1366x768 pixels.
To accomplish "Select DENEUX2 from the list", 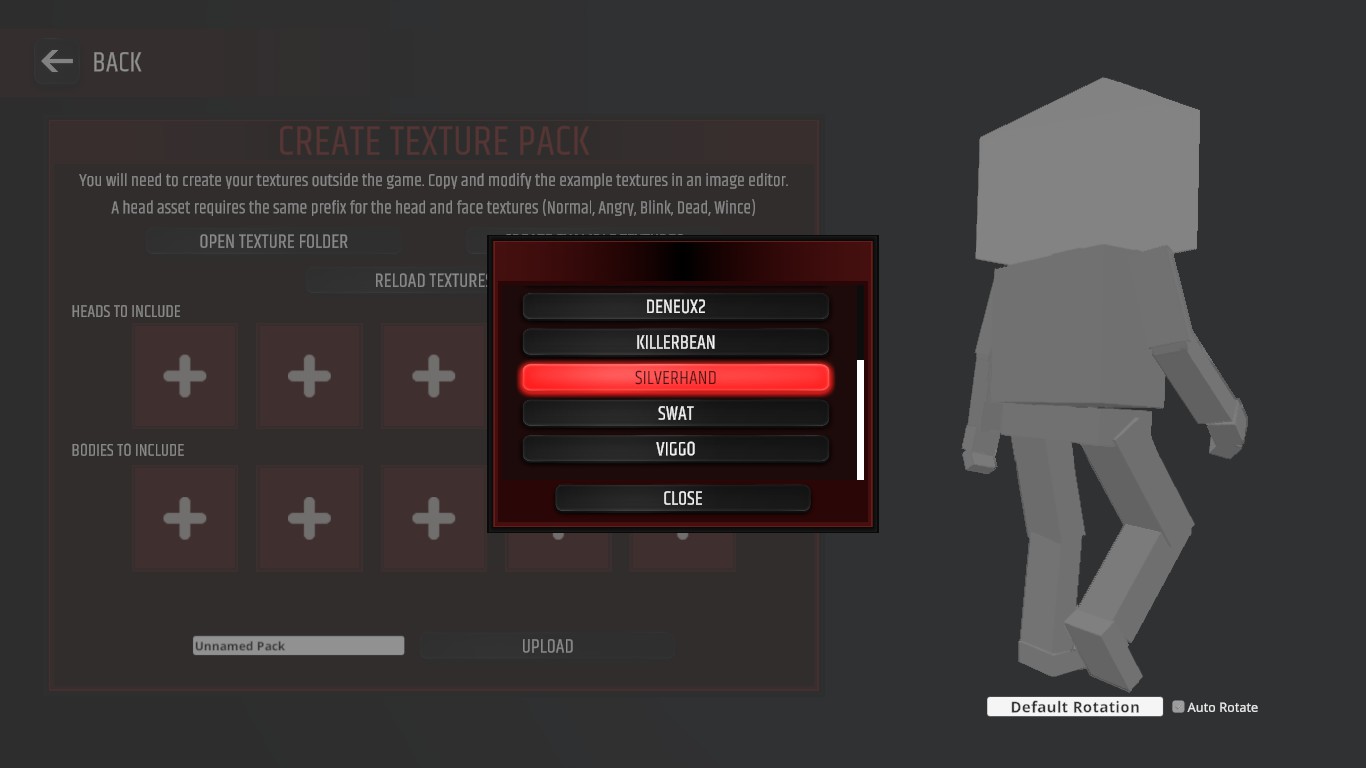I will pos(676,306).
